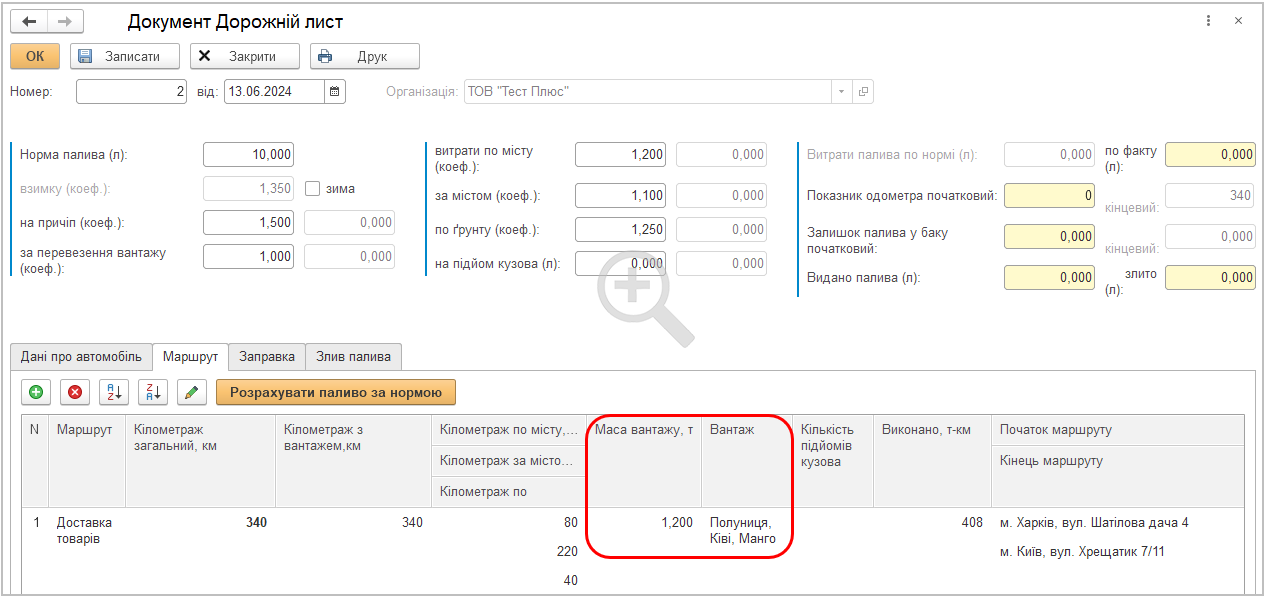Switch to Дані про автомобіль tab
1267x598 pixels.
coord(82,357)
